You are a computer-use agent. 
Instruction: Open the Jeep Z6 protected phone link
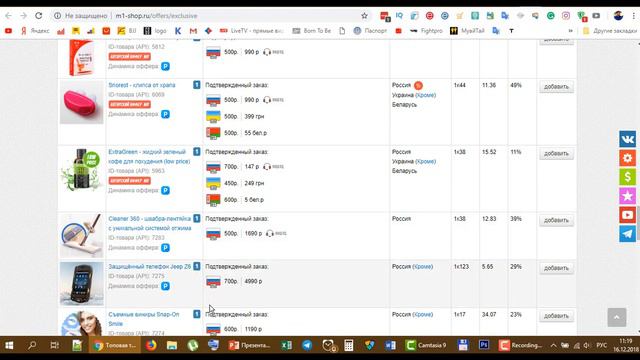(149, 267)
